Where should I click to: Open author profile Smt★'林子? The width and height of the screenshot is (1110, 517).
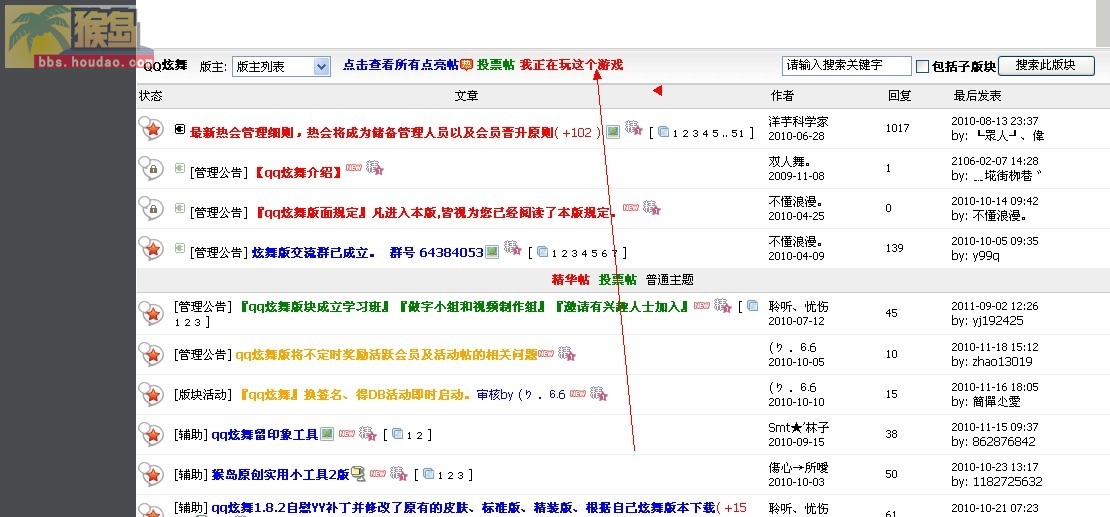coord(799,428)
